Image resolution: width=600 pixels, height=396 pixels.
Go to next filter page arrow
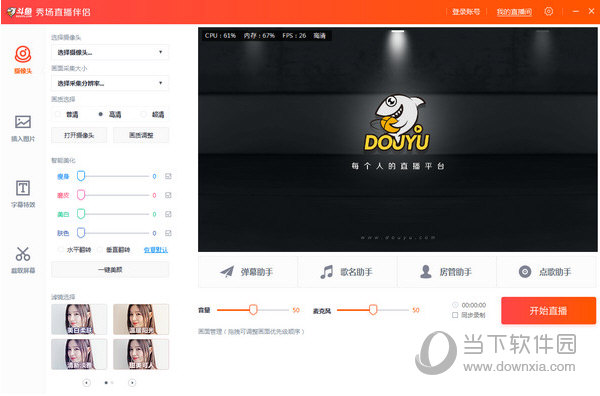pyautogui.click(x=132, y=383)
